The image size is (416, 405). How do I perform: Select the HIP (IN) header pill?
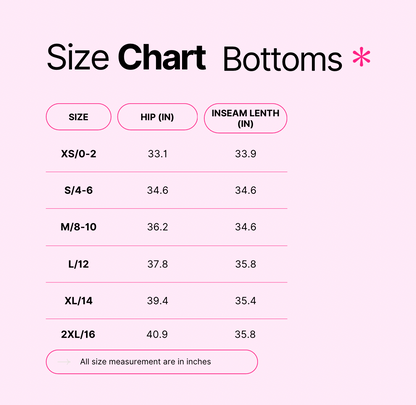(x=157, y=117)
